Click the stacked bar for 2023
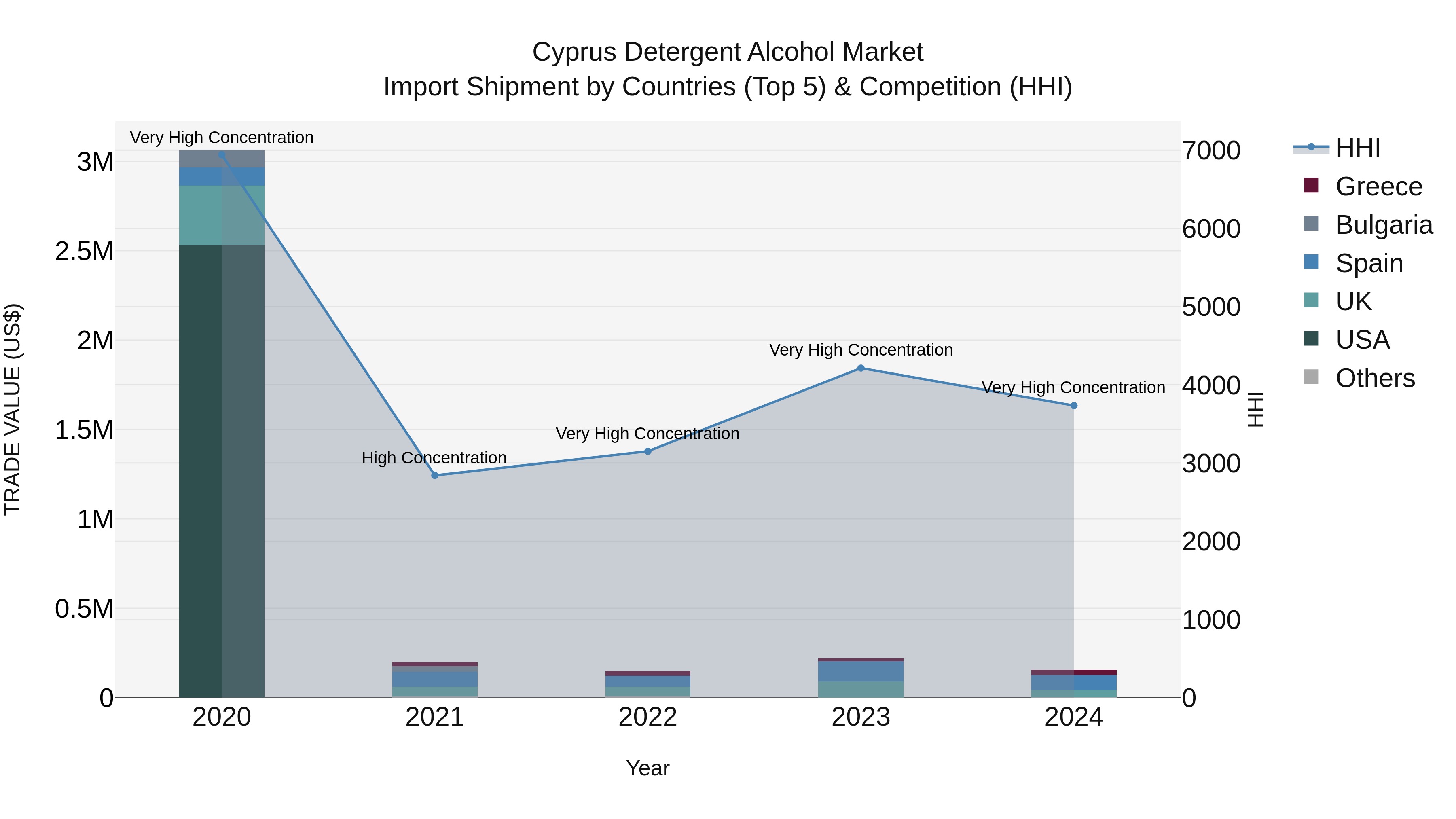The width and height of the screenshot is (1456, 819). [861, 678]
